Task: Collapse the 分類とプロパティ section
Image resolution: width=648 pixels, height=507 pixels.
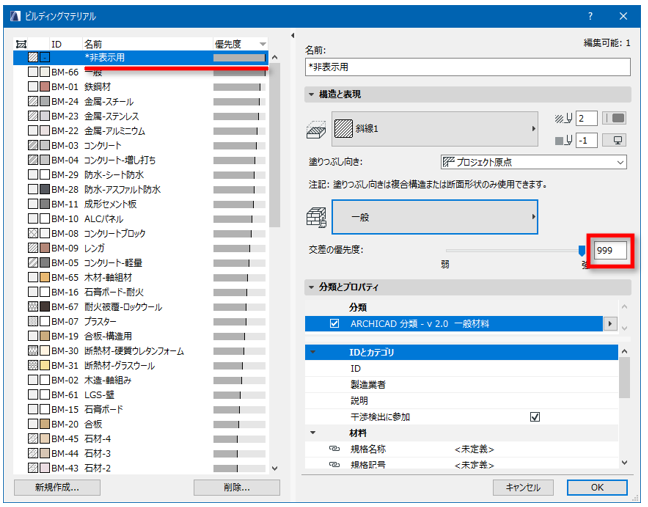Action: click(x=311, y=287)
